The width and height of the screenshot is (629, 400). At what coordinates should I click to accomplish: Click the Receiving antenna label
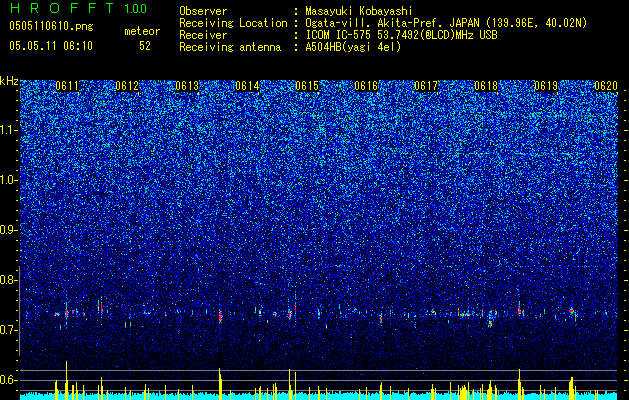click(230, 47)
